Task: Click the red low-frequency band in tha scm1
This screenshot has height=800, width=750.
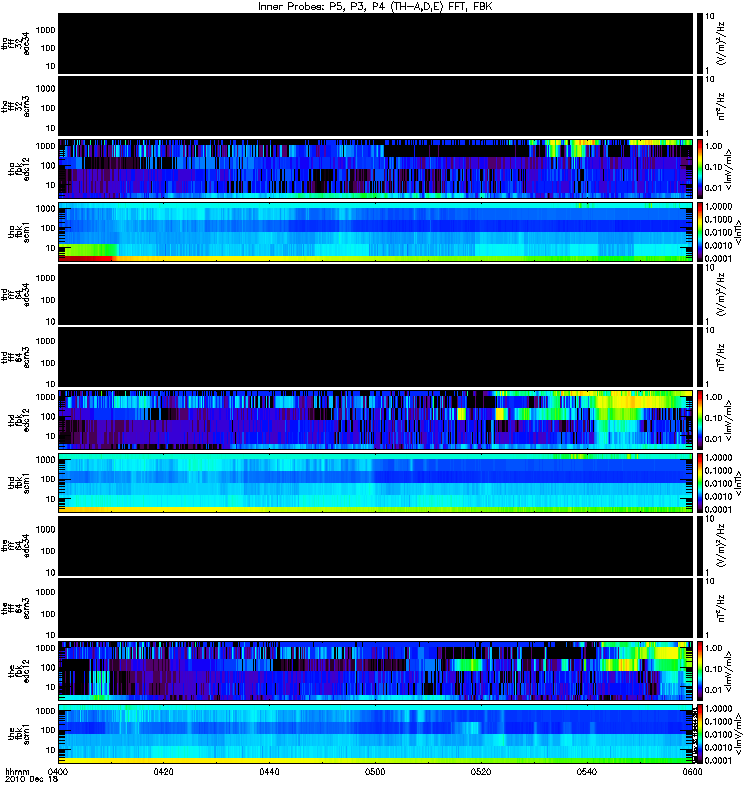Action: pos(86,258)
